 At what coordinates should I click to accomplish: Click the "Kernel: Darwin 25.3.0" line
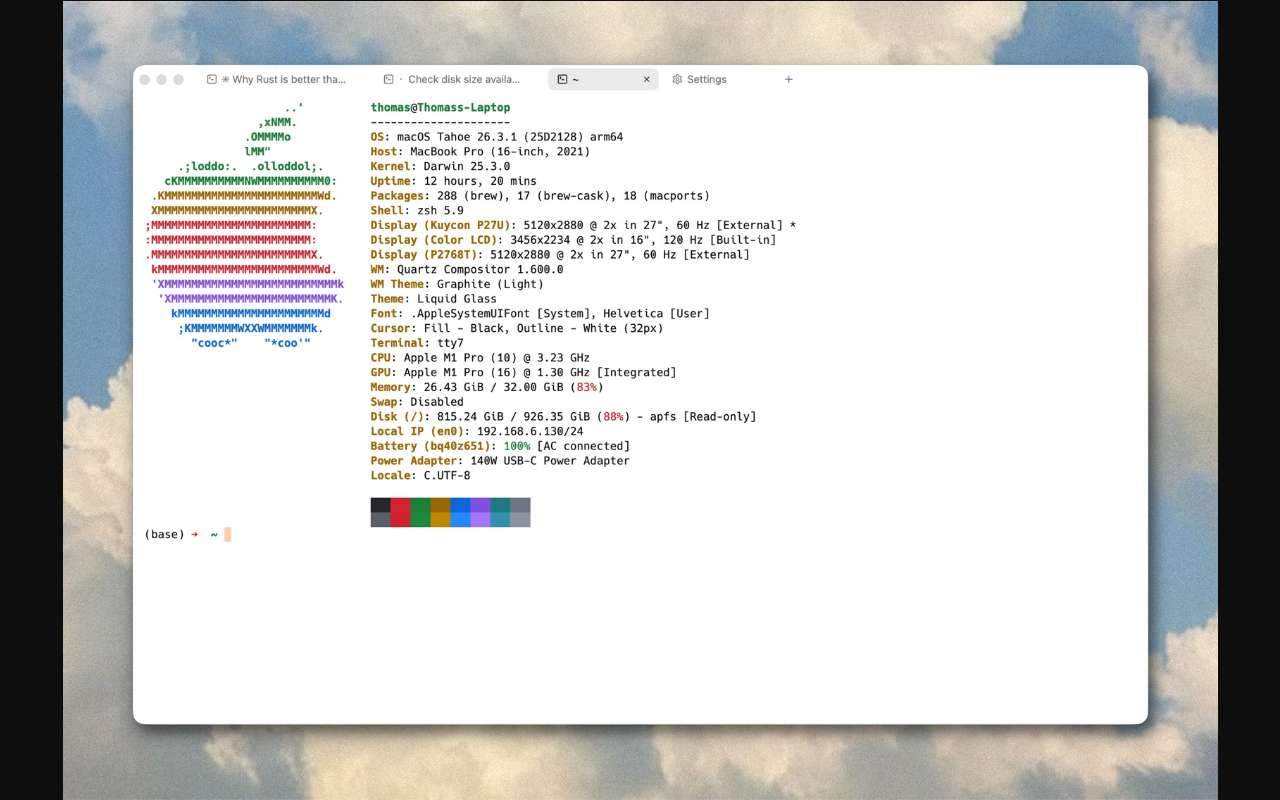(x=440, y=167)
